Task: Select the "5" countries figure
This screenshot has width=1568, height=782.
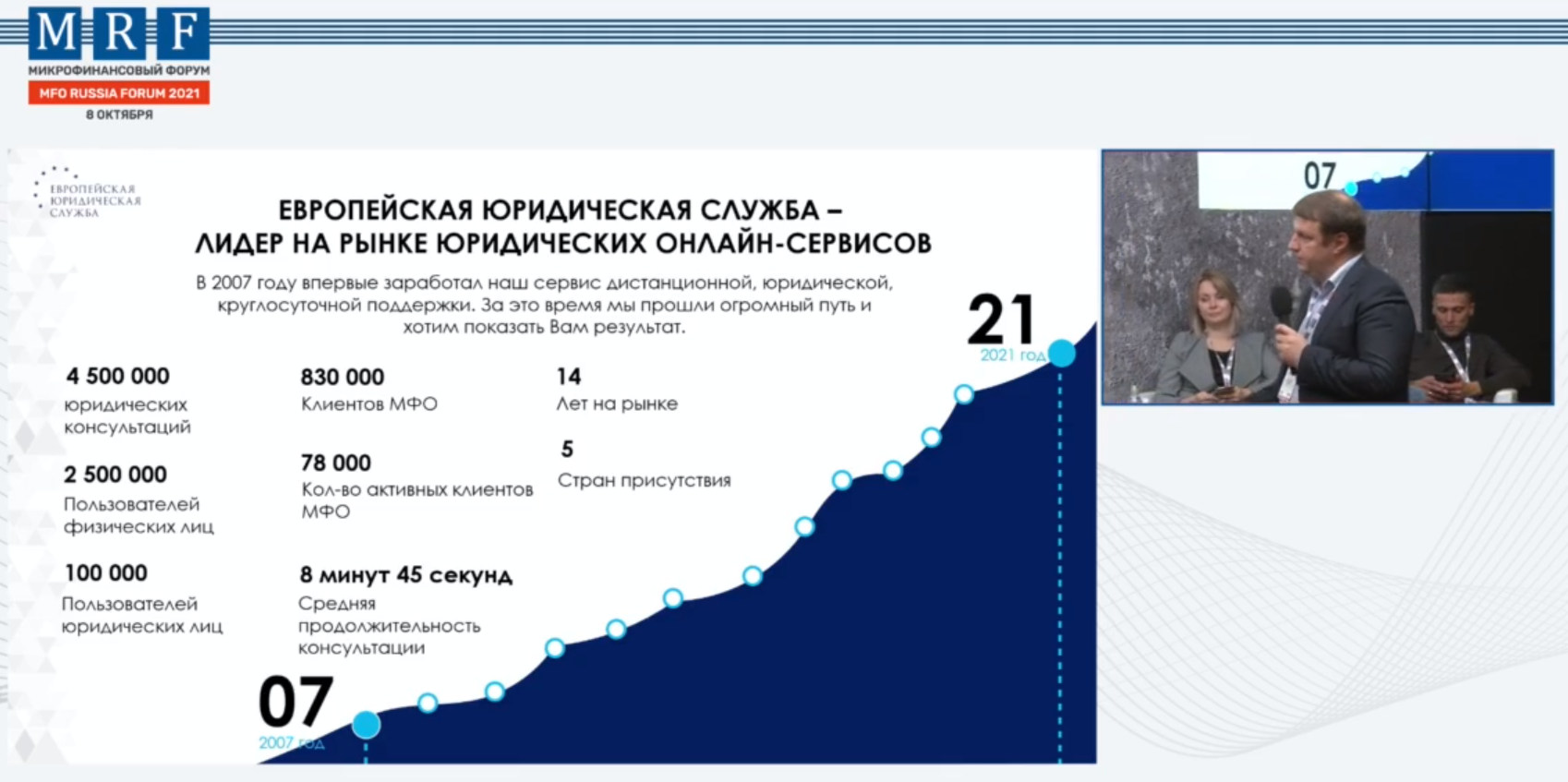Action: click(567, 450)
